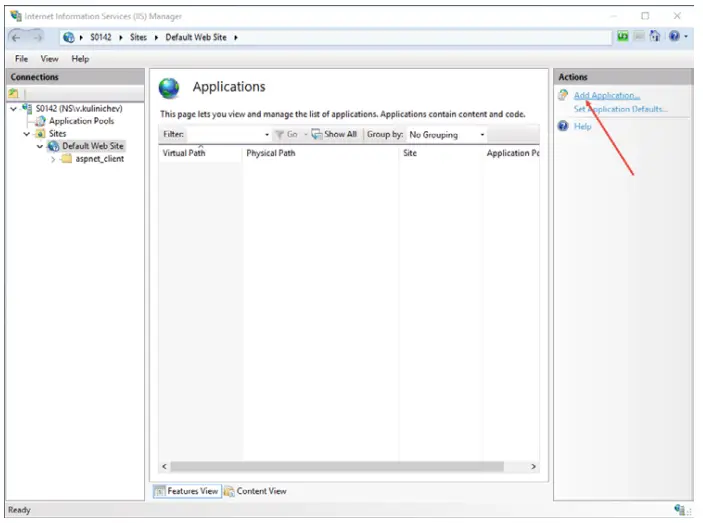Click the S0142 server icon in tree

(27, 108)
